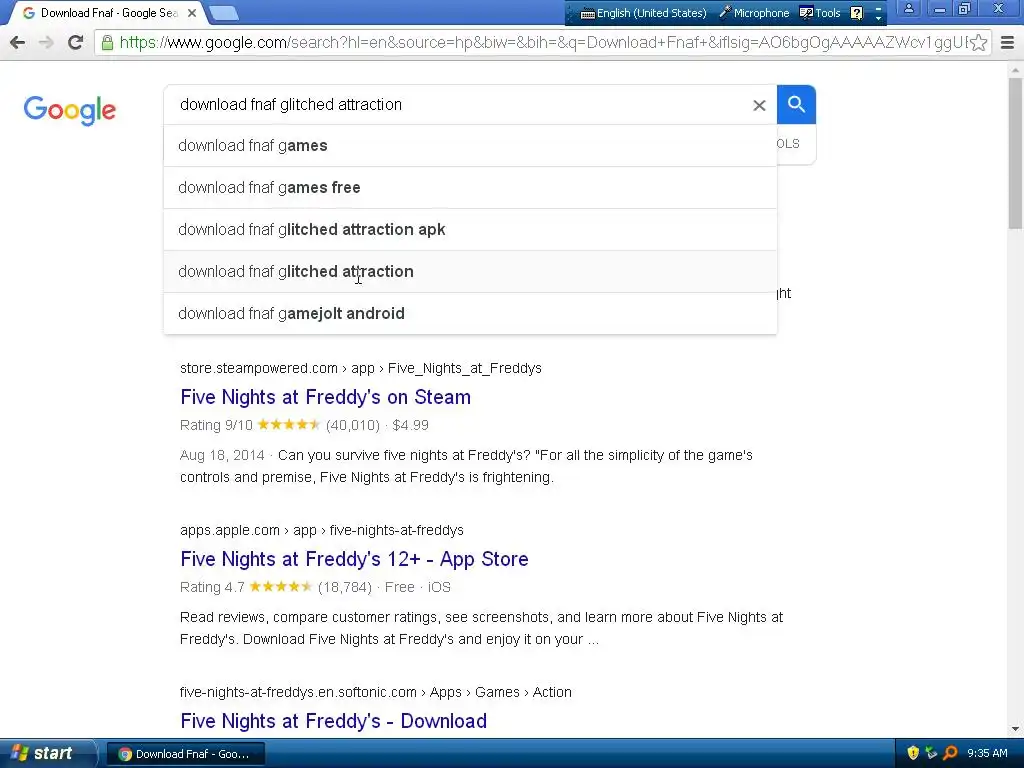
Task: Click the 9:35 AM taskbar clock
Action: (987, 753)
